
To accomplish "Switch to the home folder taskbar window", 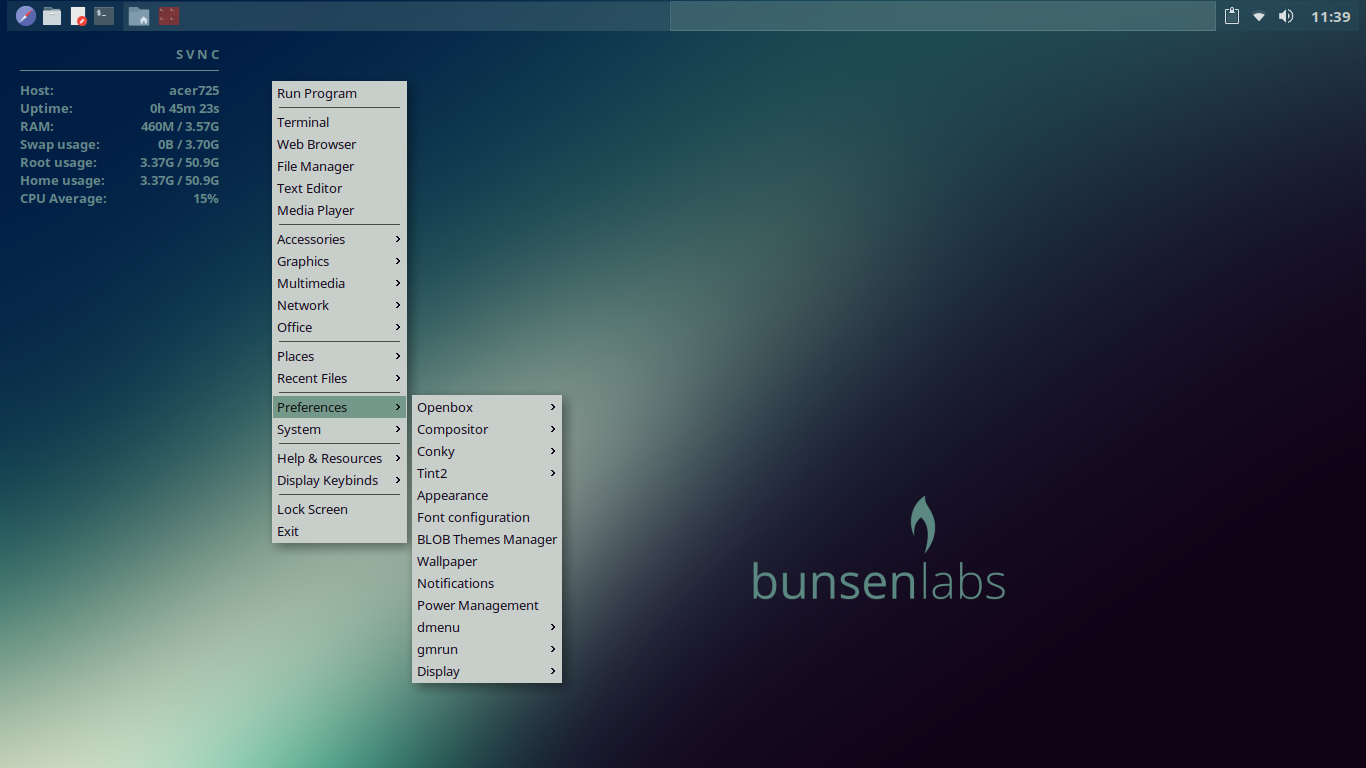I will tap(139, 16).
